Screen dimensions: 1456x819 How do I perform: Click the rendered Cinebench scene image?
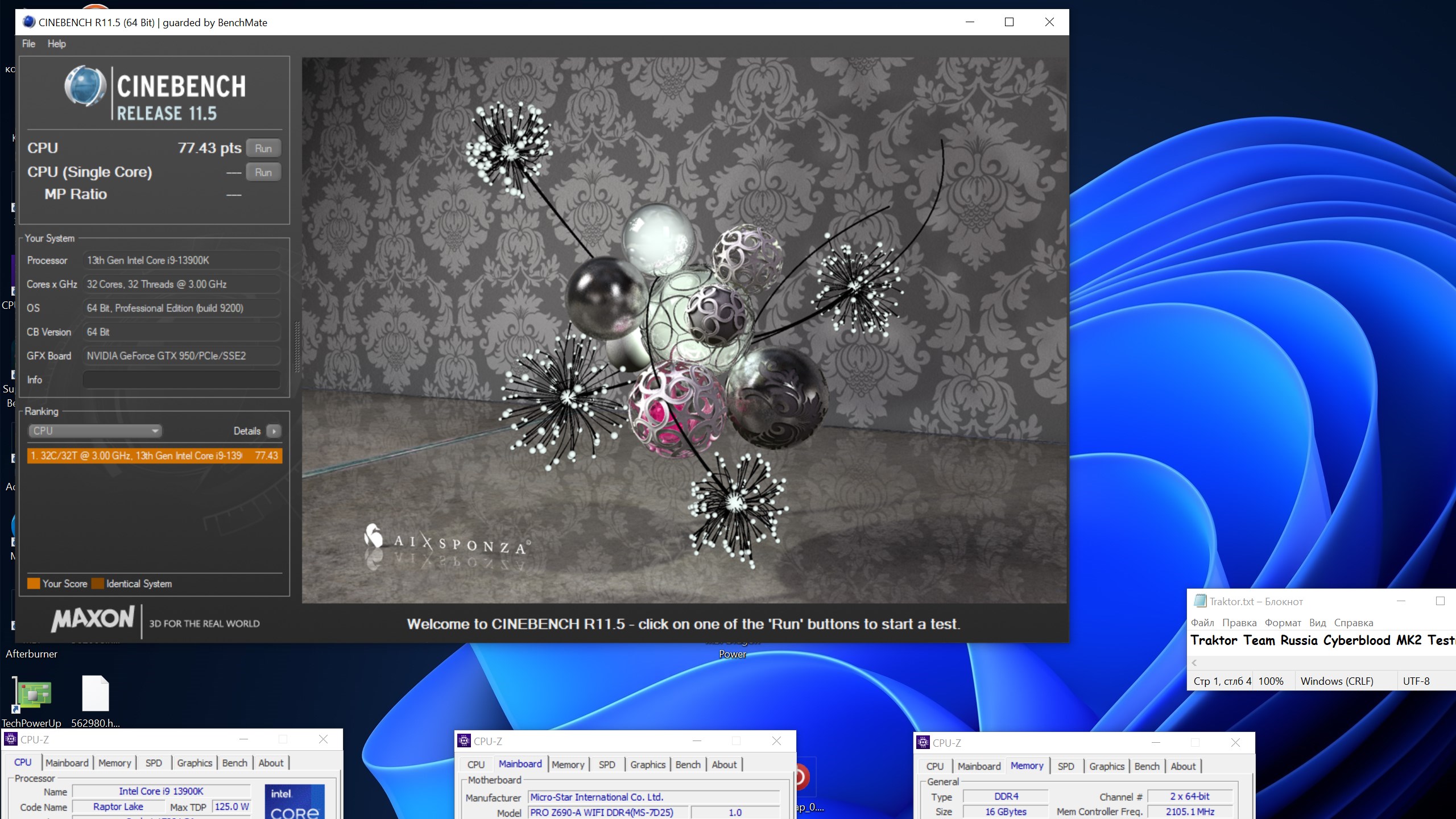(684, 330)
